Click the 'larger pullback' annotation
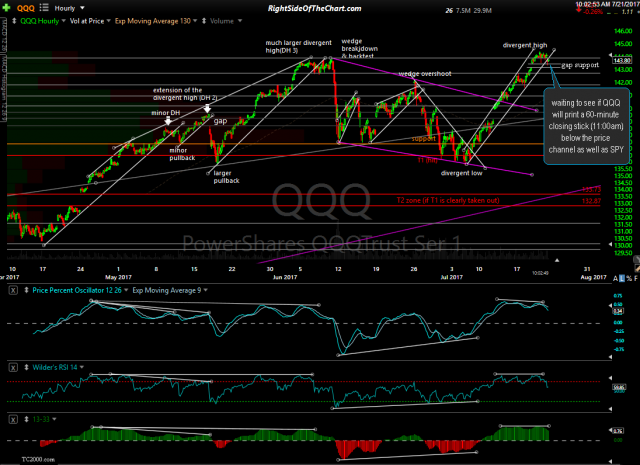This screenshot has height=465, width=640. click(x=226, y=177)
